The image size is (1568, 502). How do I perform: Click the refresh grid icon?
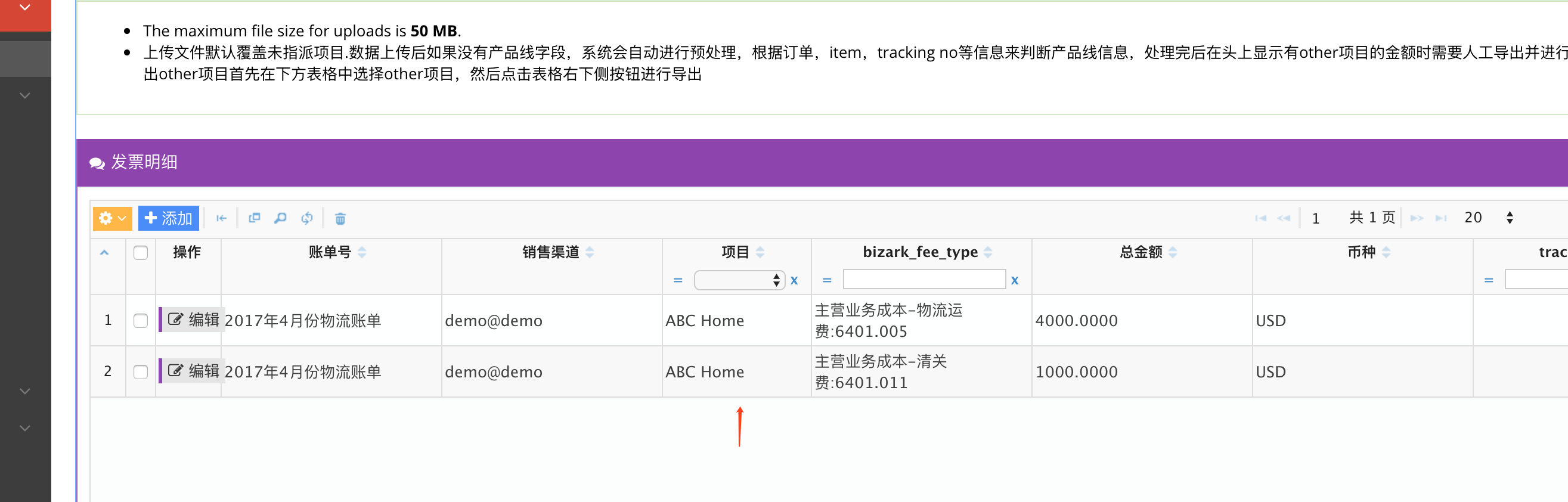307,218
